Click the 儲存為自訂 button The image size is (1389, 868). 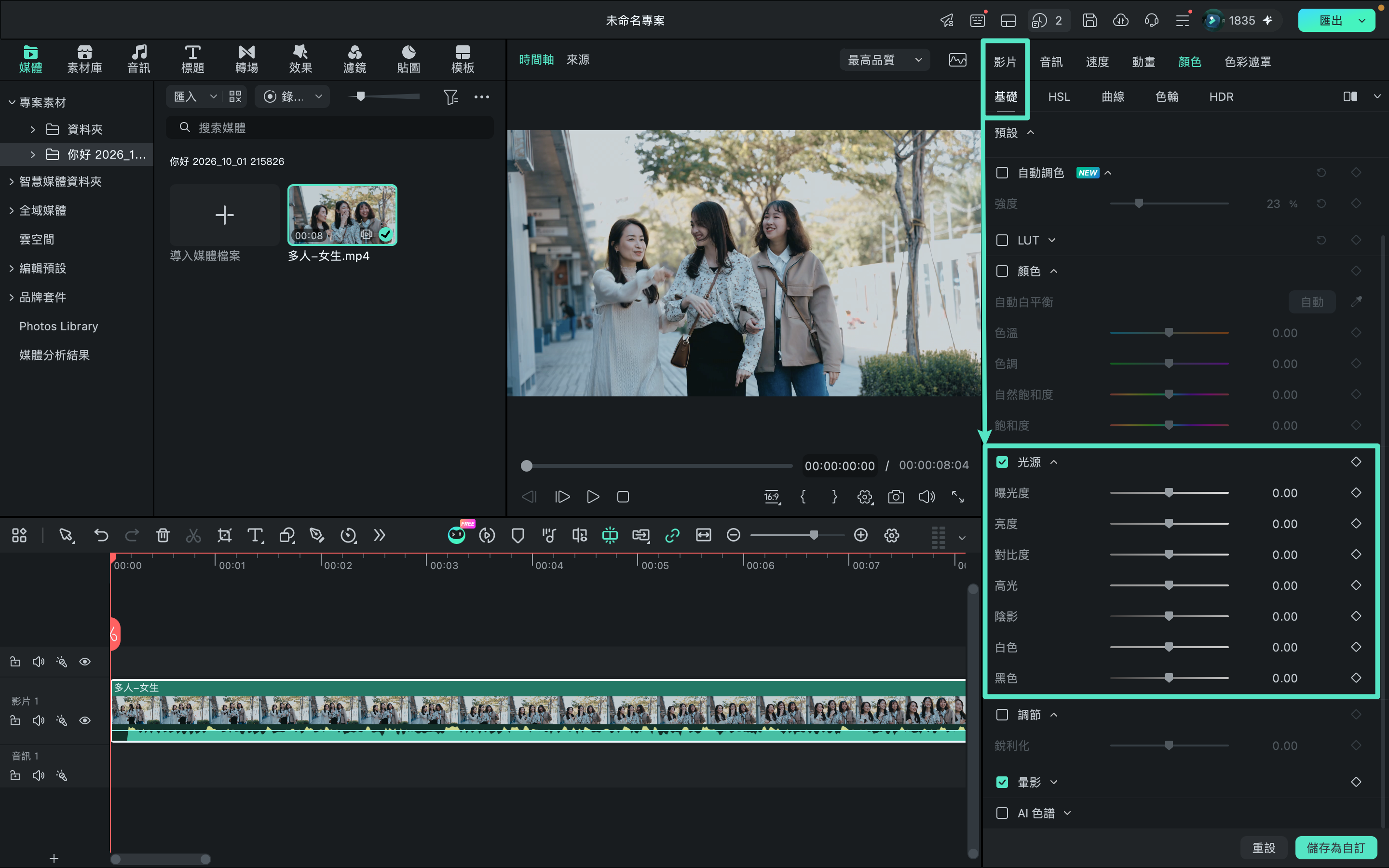point(1335,847)
